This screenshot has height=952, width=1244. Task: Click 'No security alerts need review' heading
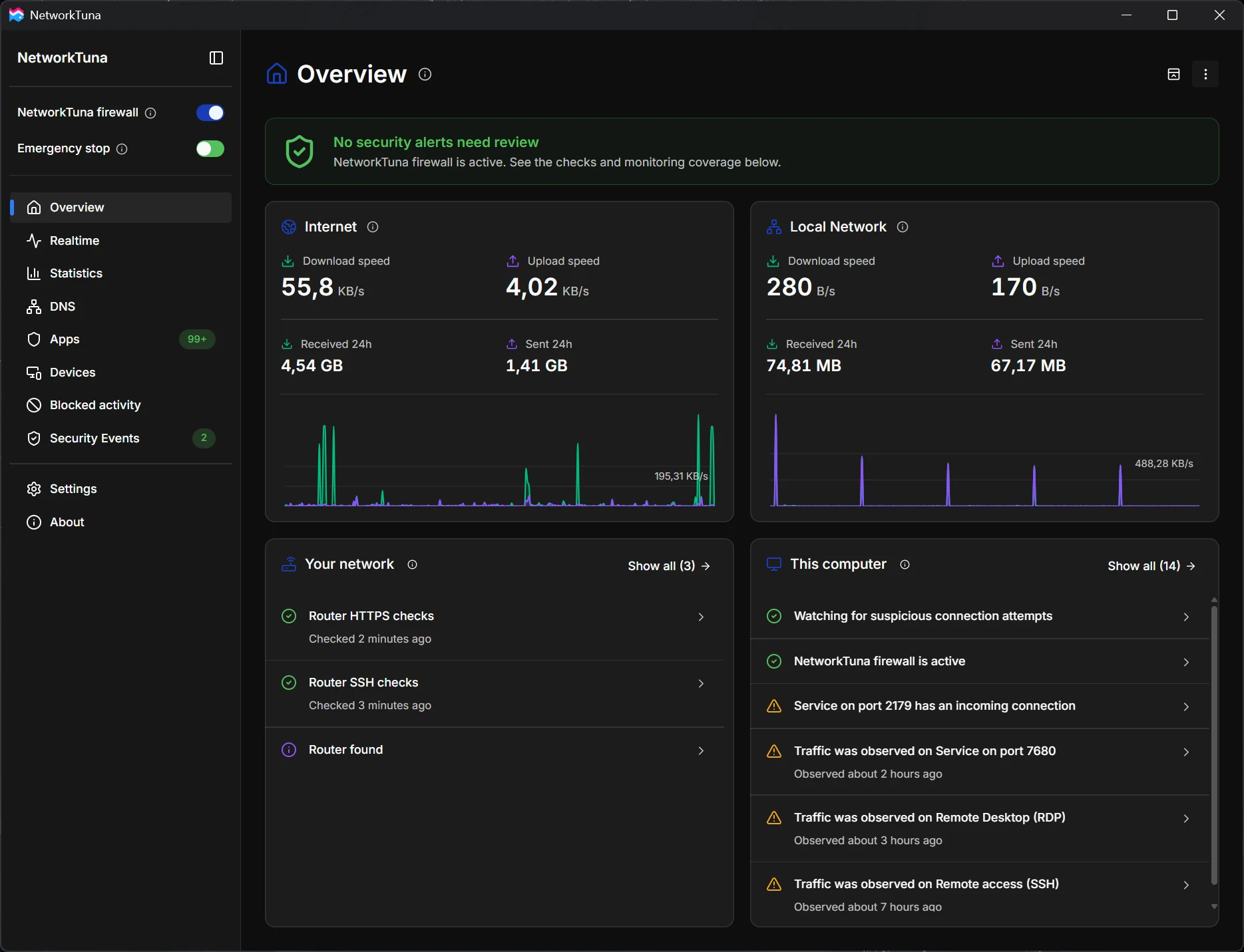click(x=436, y=142)
